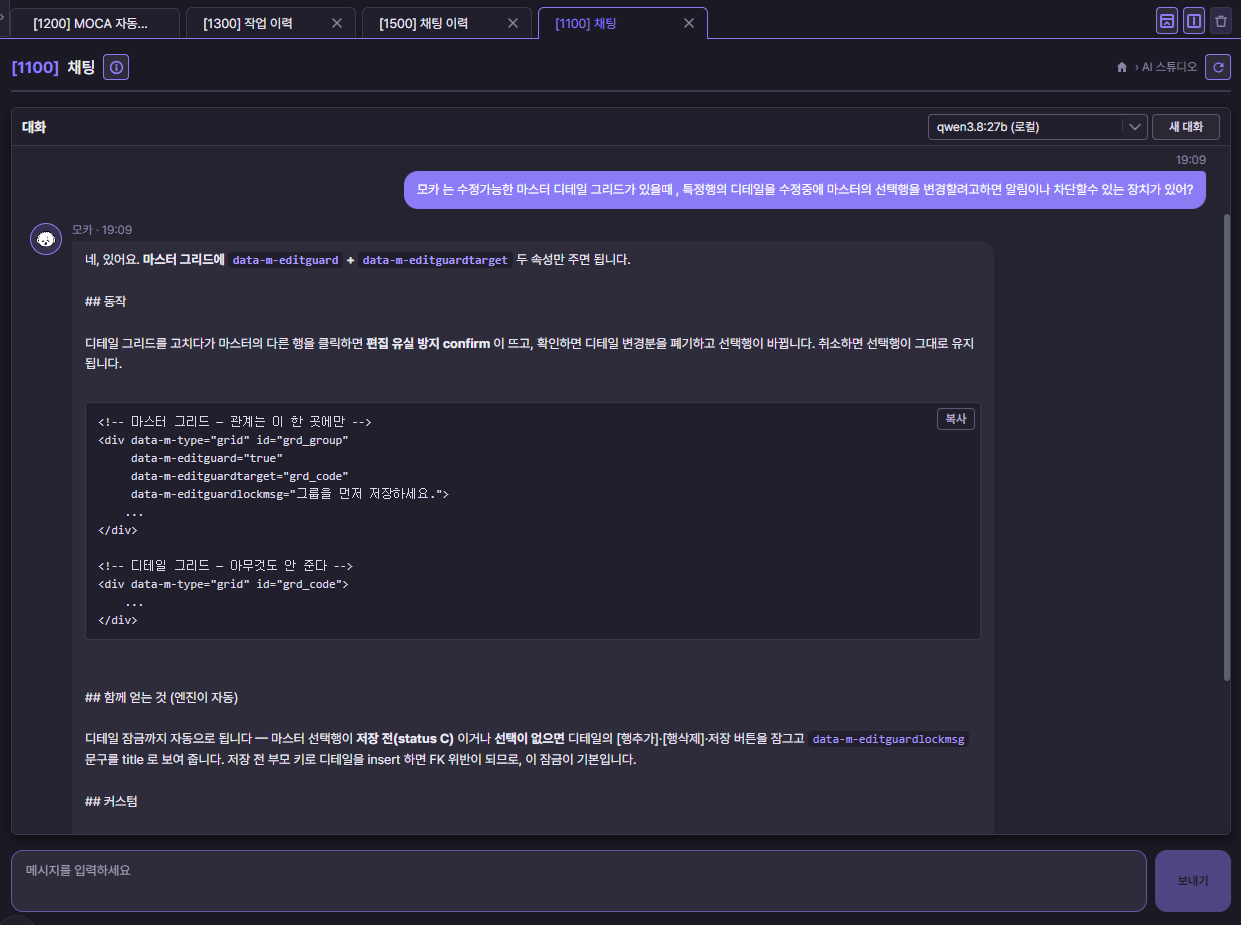
Task: Click the data-m-editguardlockmsg inline code chip
Action: click(x=888, y=739)
